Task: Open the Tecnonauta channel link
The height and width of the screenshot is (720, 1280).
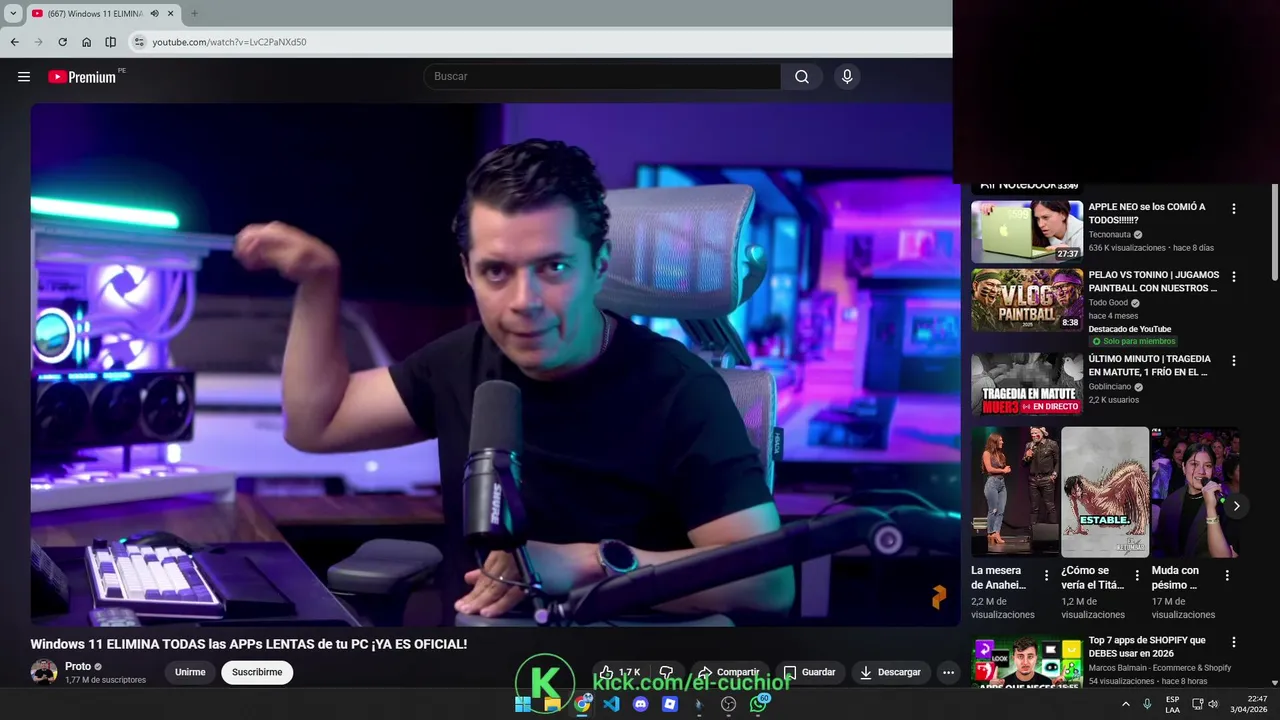Action: coord(1108,235)
